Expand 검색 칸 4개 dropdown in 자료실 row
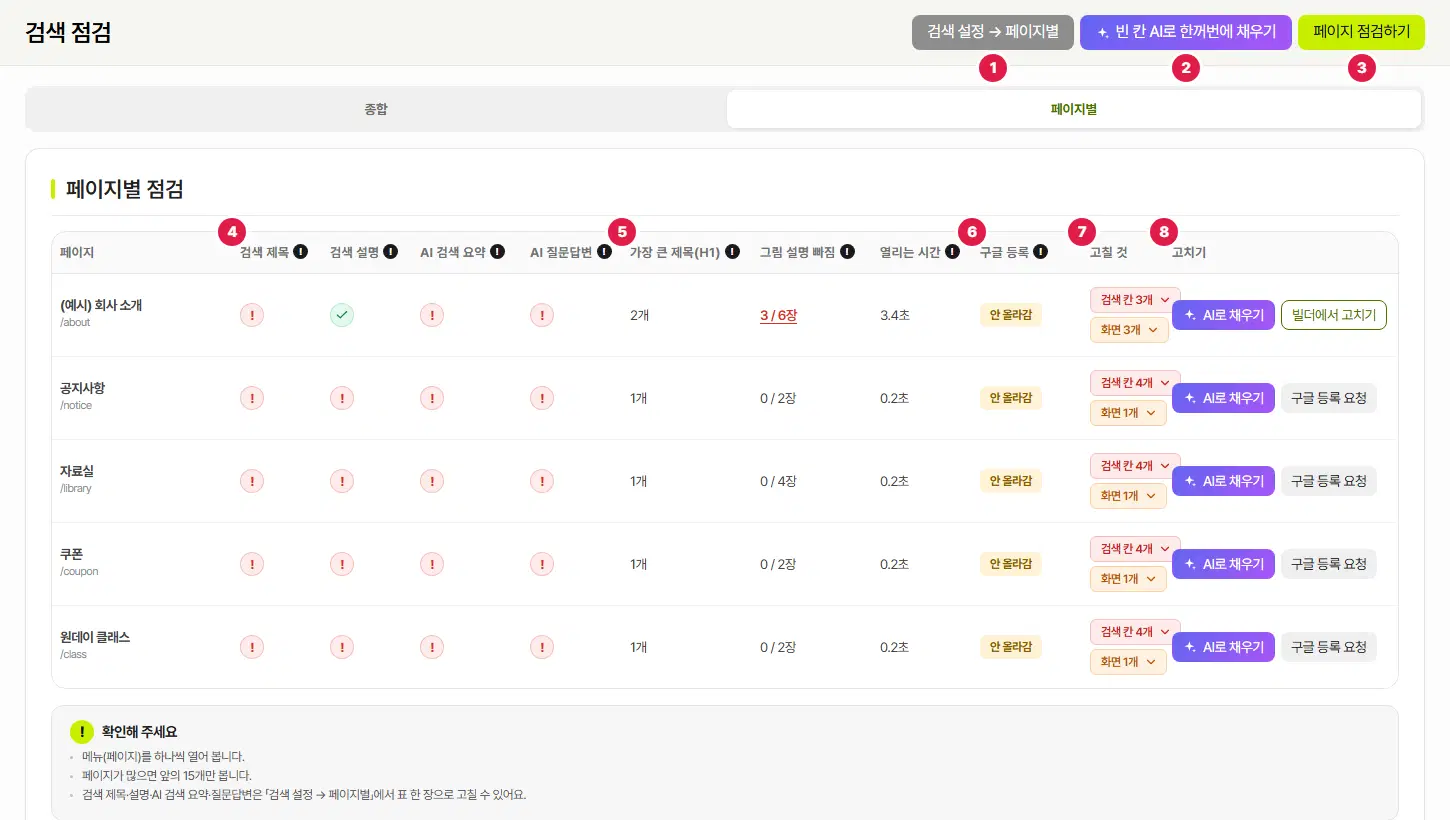 coord(1135,466)
